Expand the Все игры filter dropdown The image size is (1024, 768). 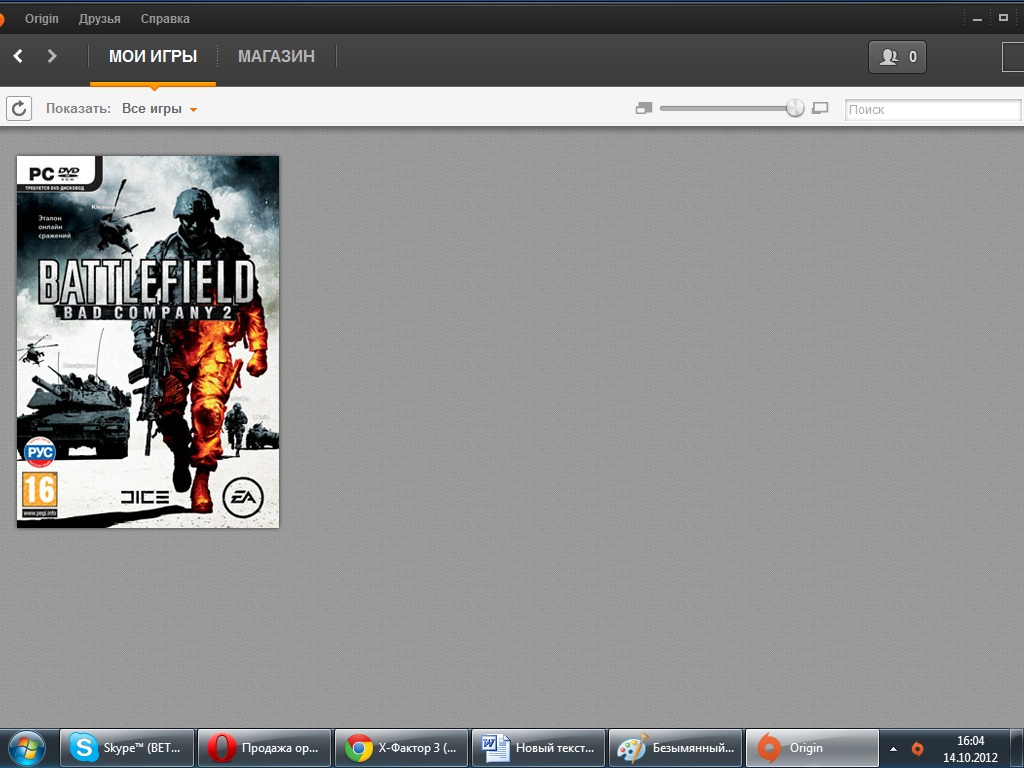click(x=159, y=109)
